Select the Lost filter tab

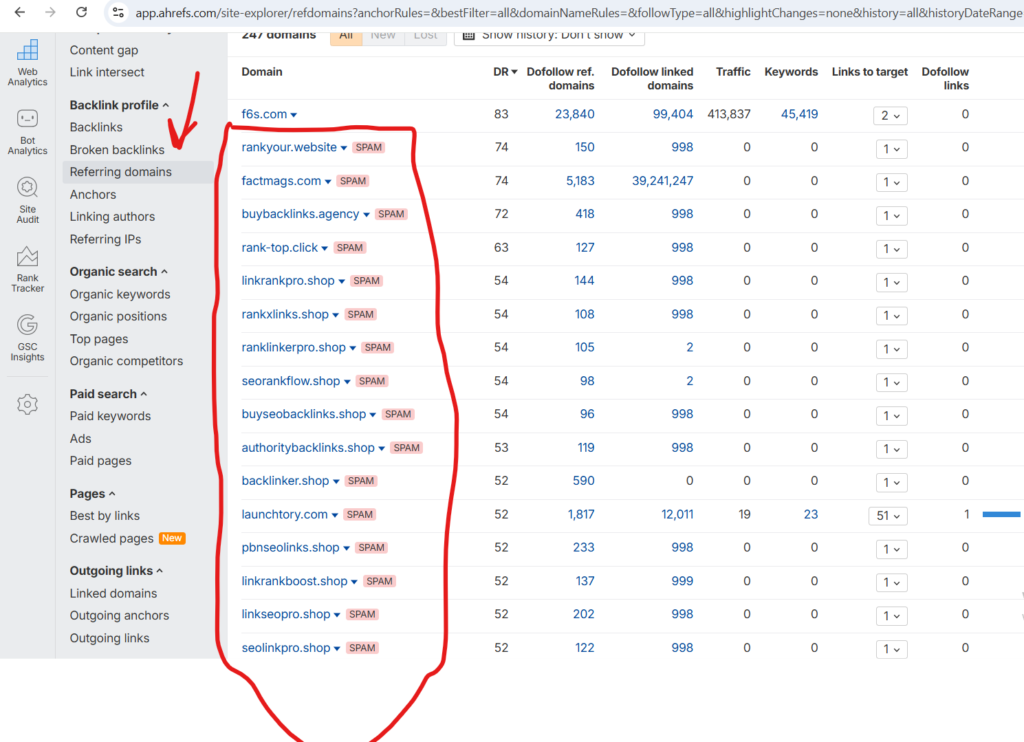point(425,36)
